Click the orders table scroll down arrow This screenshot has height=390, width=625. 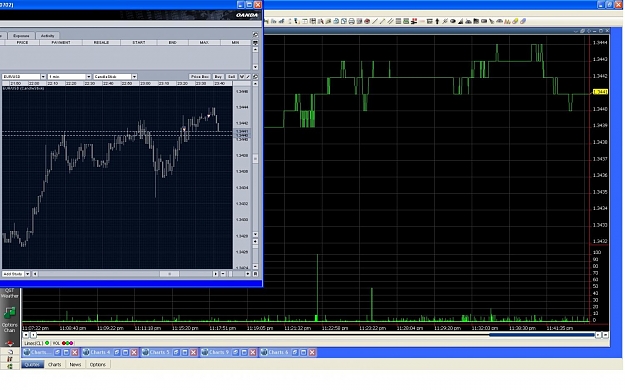(x=256, y=67)
